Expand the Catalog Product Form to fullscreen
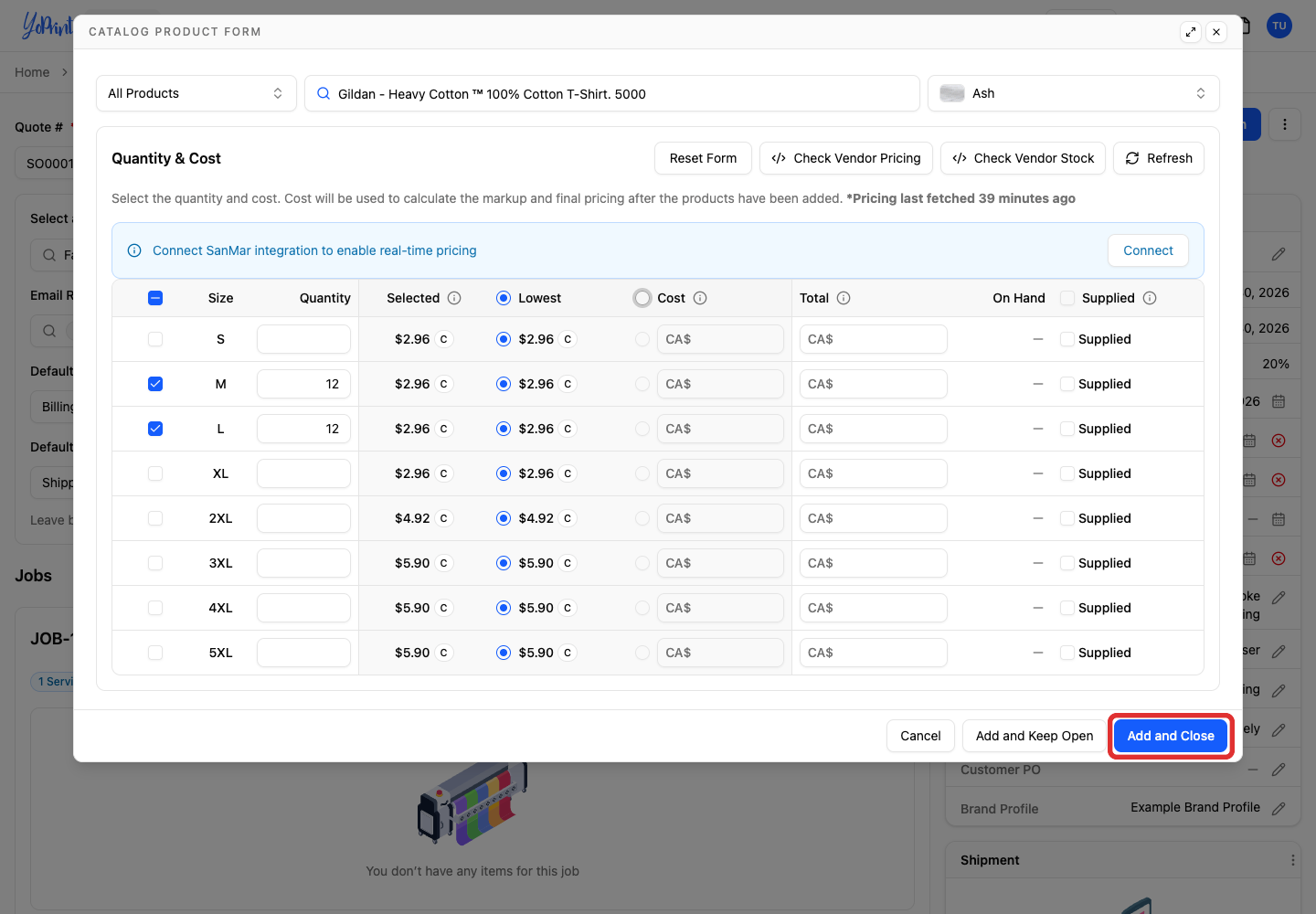The image size is (1316, 914). tap(1191, 32)
